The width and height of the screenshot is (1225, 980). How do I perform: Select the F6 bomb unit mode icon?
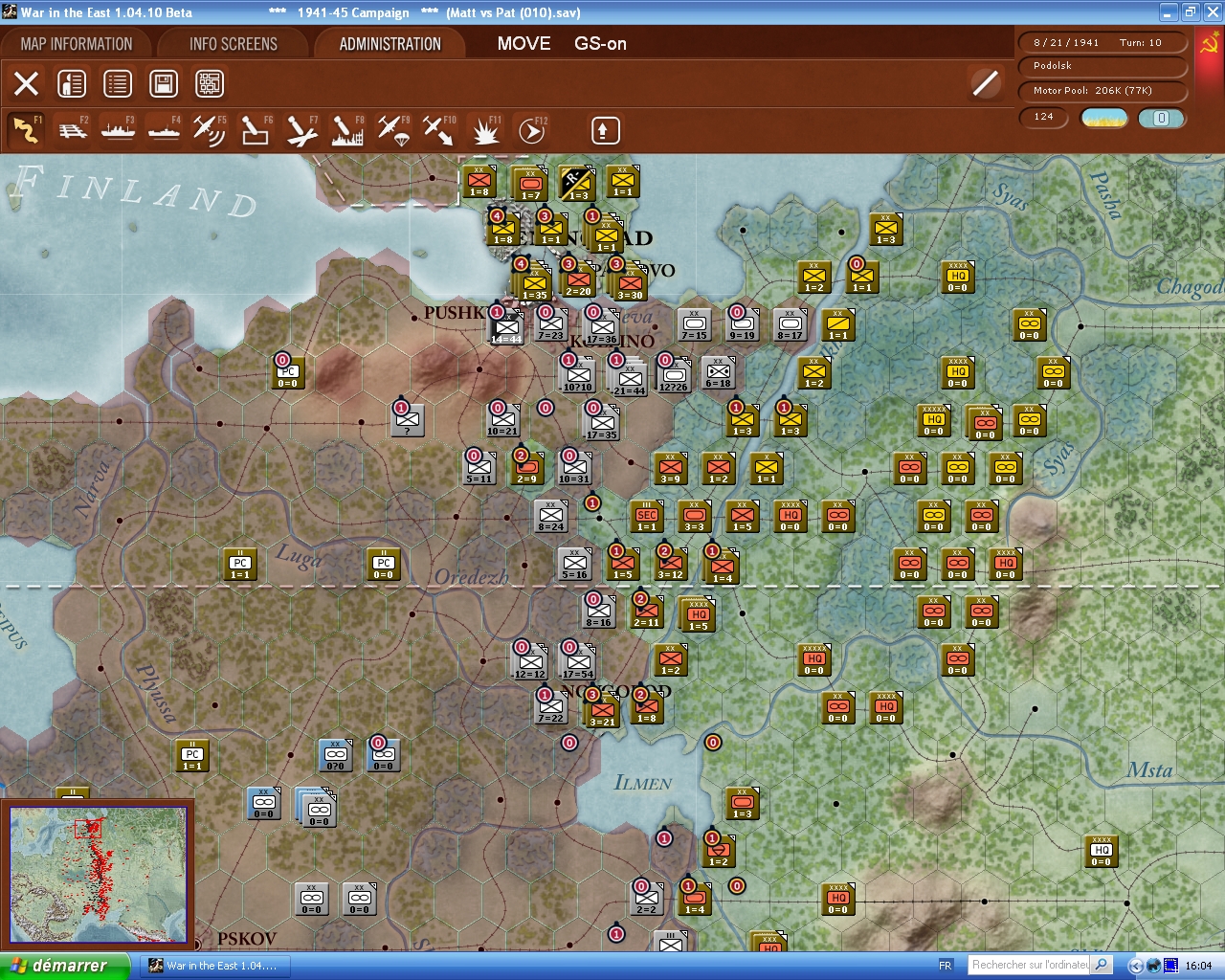pyautogui.click(x=256, y=130)
